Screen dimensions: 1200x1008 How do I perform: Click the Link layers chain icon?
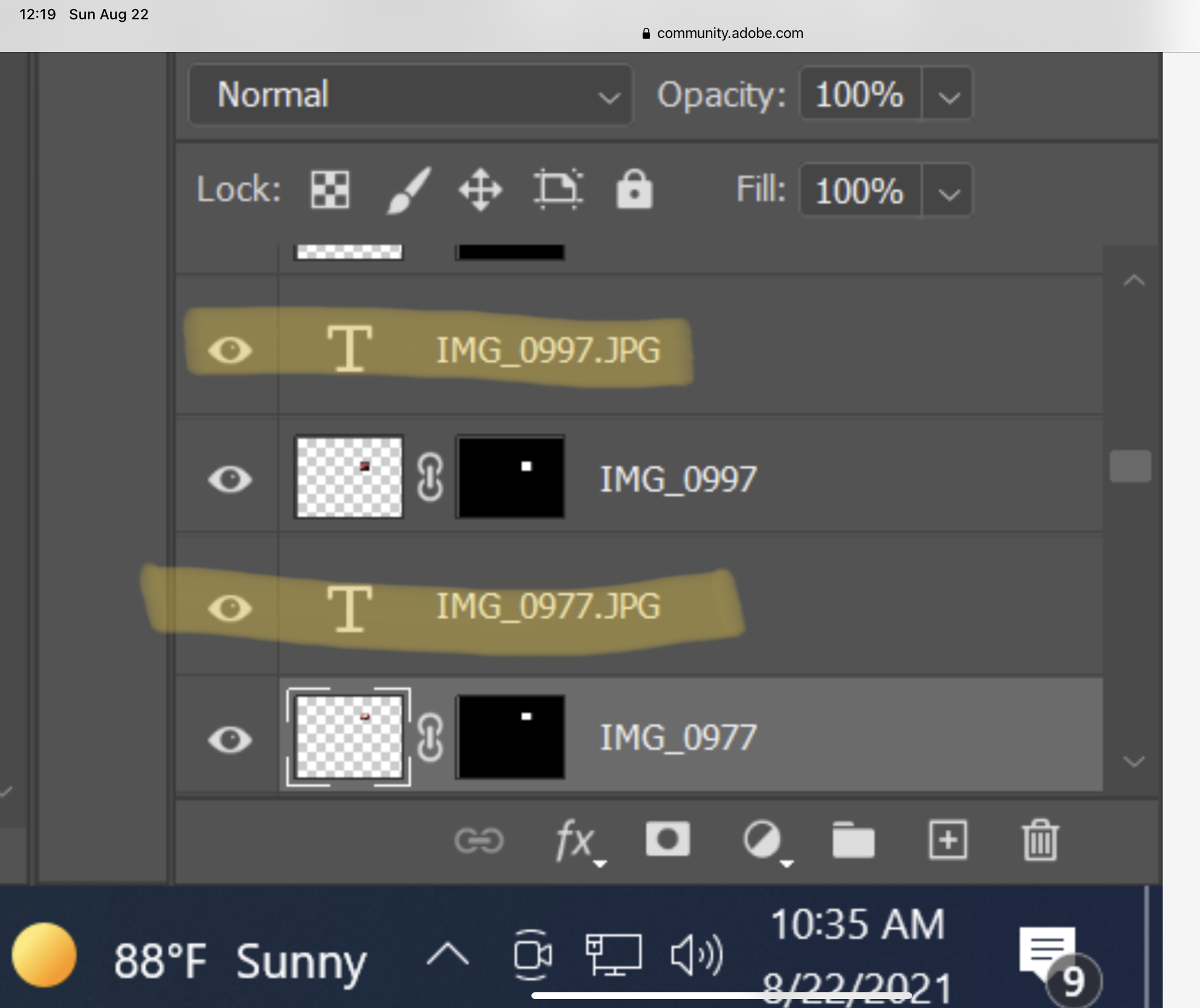click(481, 839)
